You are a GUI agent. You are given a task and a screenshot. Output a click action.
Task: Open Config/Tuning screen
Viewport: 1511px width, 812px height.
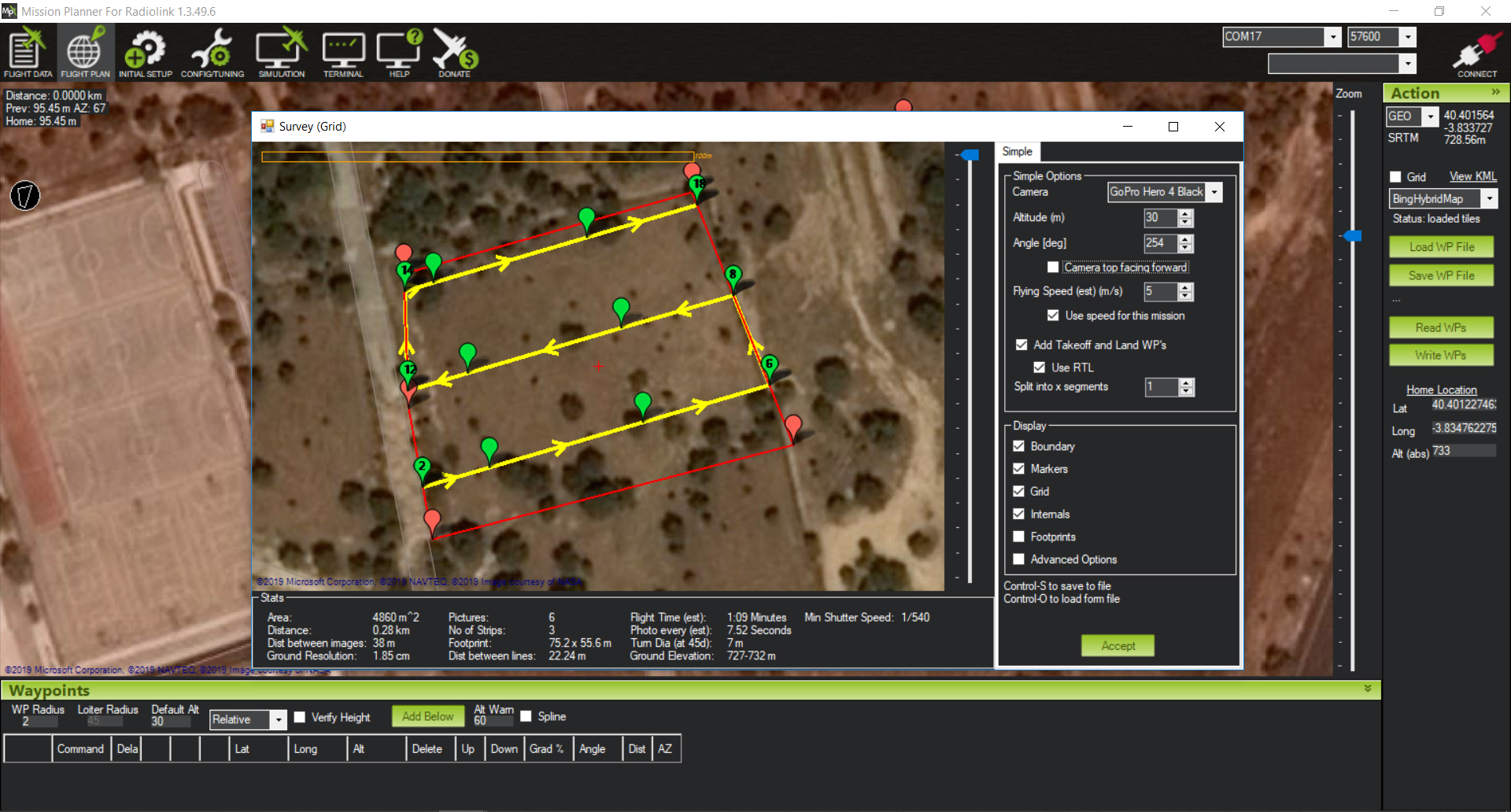point(212,52)
